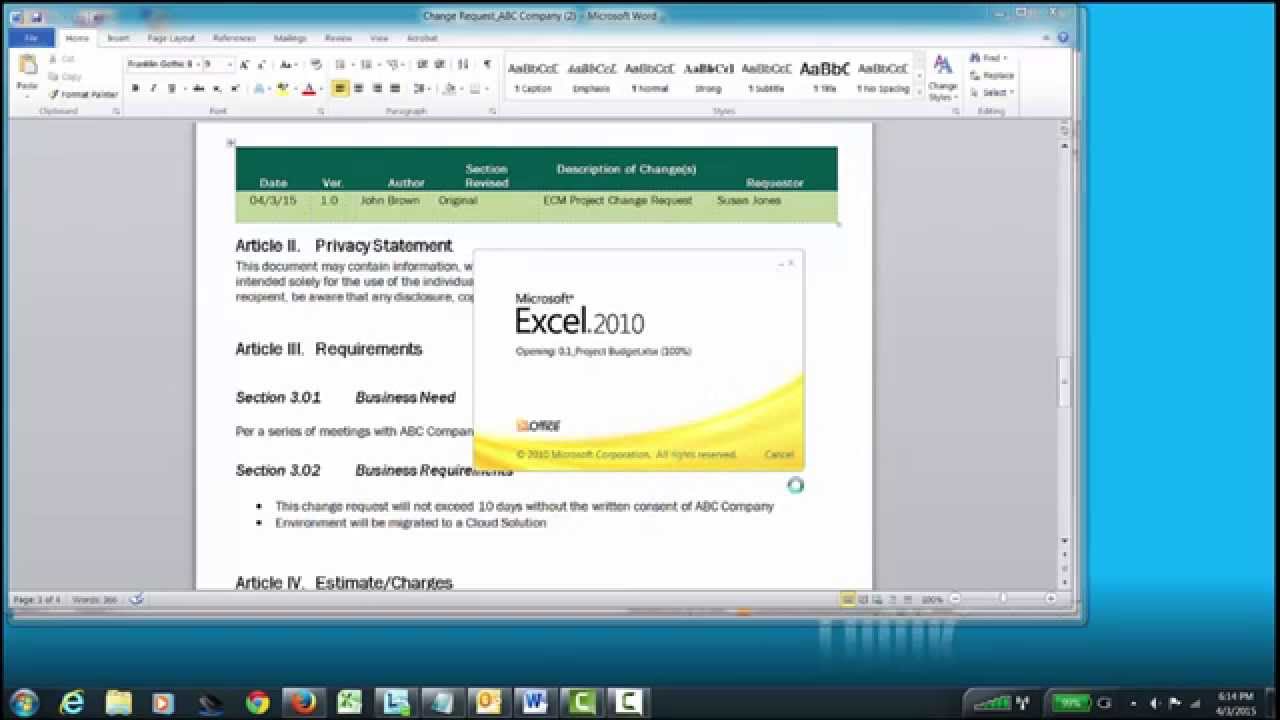Apply the Caption style
1280x720 pixels.
click(533, 77)
